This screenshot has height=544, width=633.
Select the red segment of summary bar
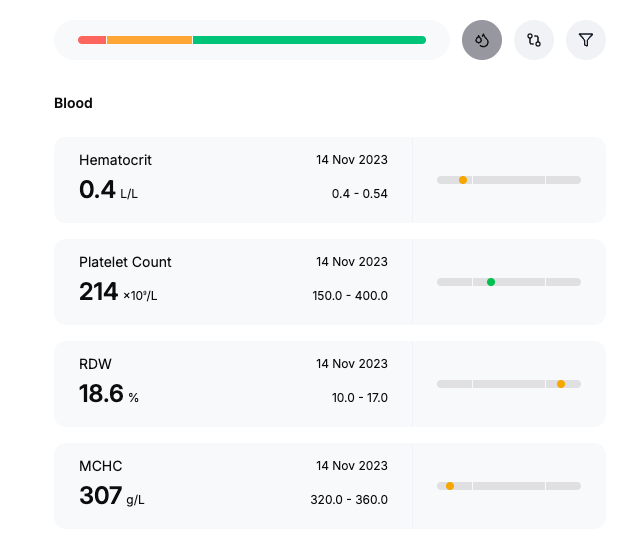point(92,40)
